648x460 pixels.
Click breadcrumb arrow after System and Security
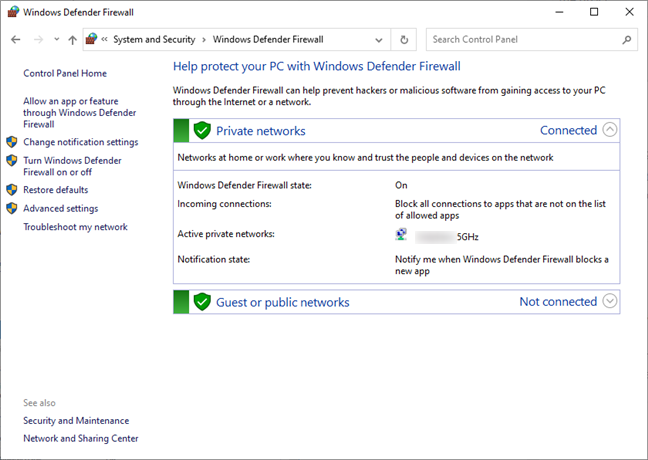204,40
